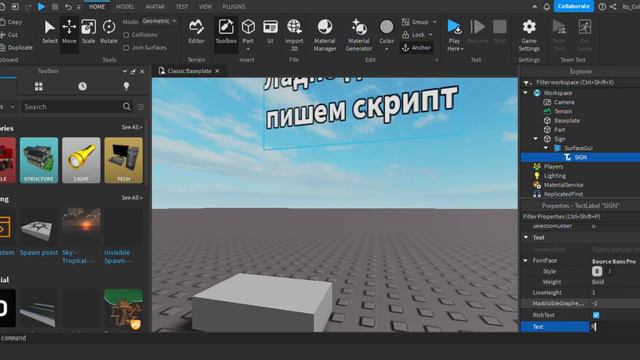Open Toolbox creations lightbulb tab

pos(126,86)
